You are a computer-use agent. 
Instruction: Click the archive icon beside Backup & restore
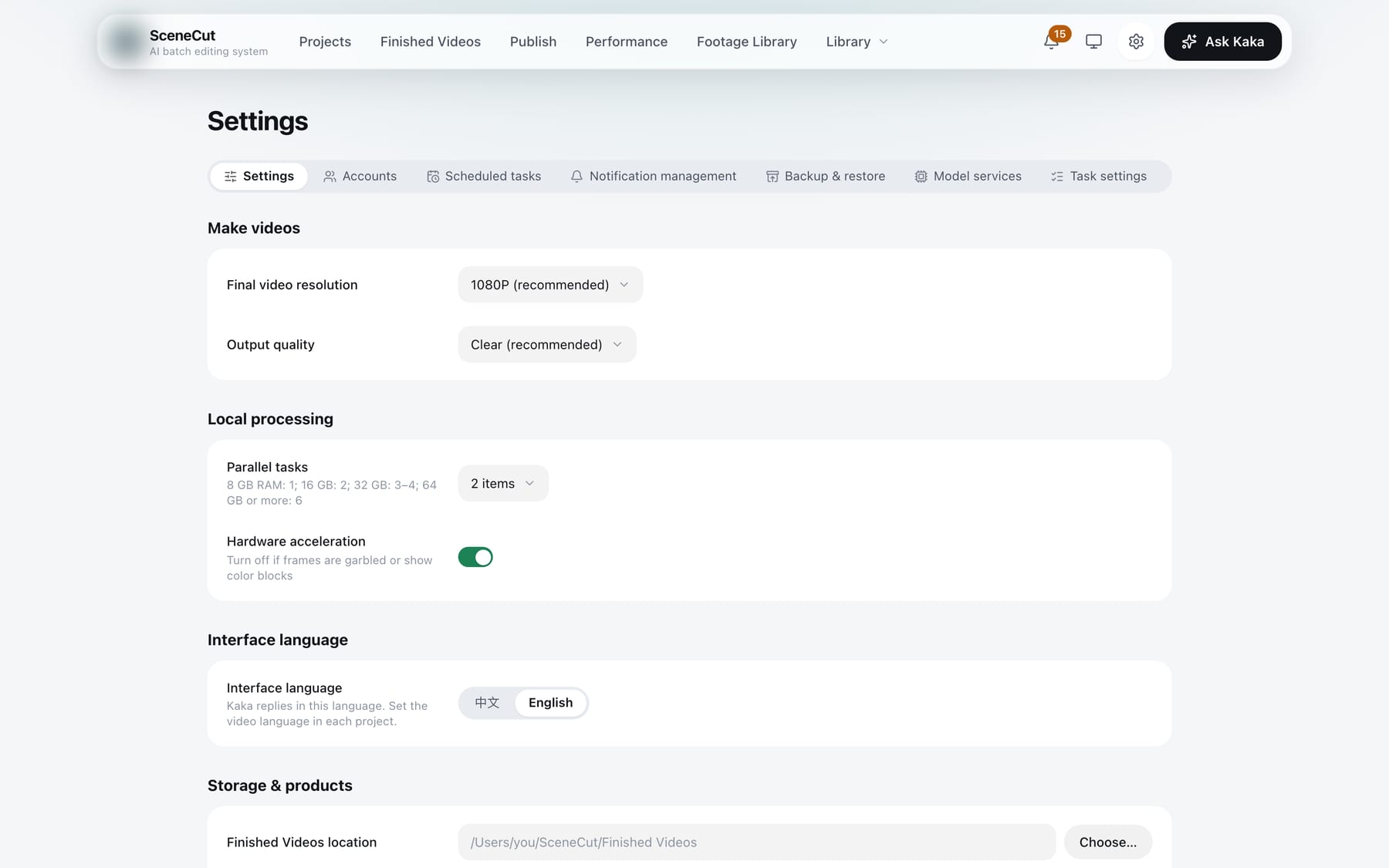[x=772, y=177]
